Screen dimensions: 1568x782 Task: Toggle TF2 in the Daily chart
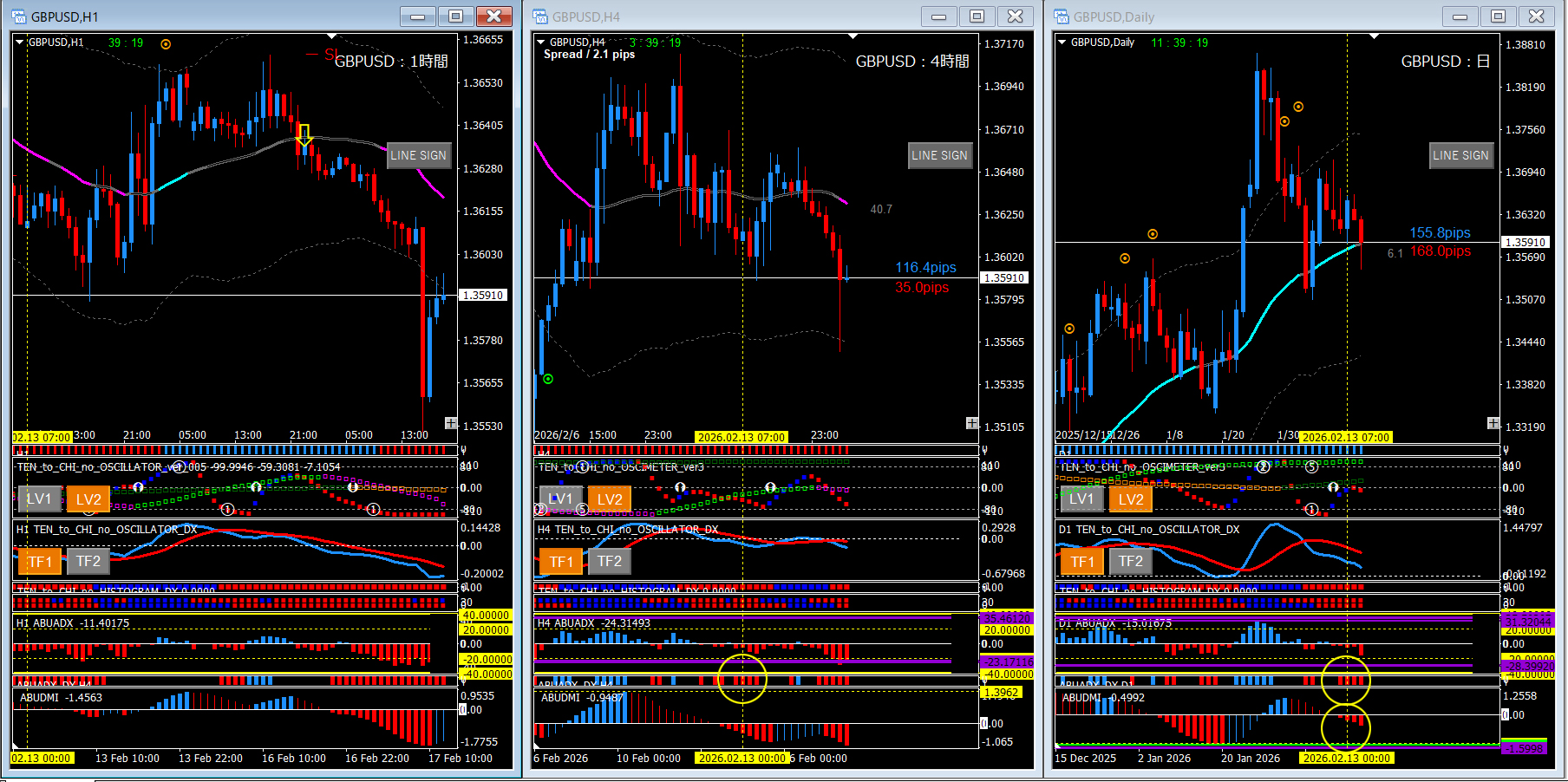(1131, 561)
